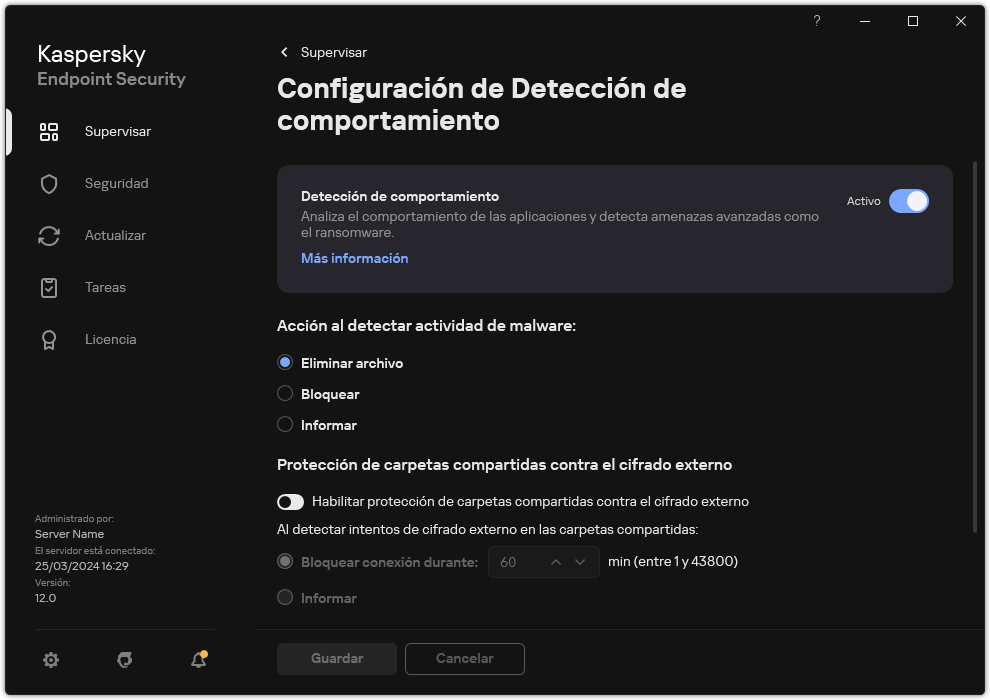The height and width of the screenshot is (700, 990).
Task: Disable Detección de comportamiento switch
Action: click(909, 201)
